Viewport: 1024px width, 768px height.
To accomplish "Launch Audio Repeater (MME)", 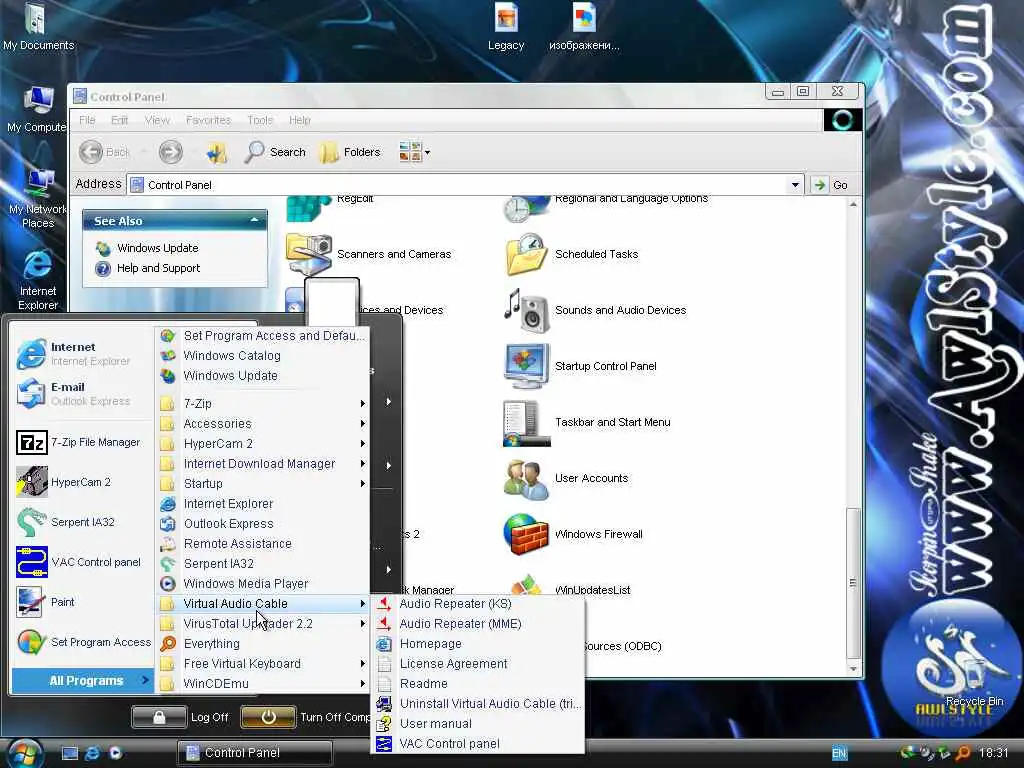I will [478, 624].
